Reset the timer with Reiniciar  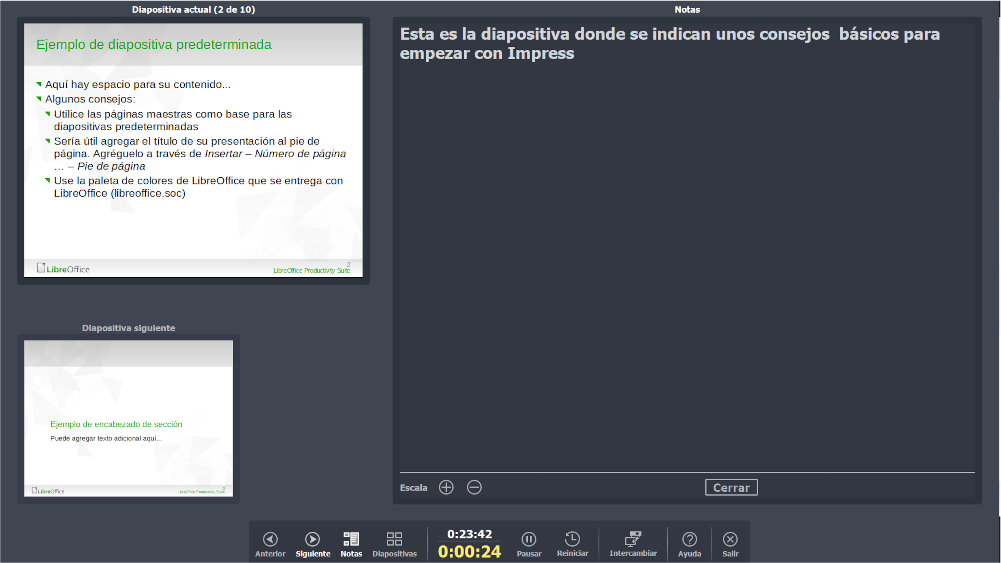(x=573, y=544)
